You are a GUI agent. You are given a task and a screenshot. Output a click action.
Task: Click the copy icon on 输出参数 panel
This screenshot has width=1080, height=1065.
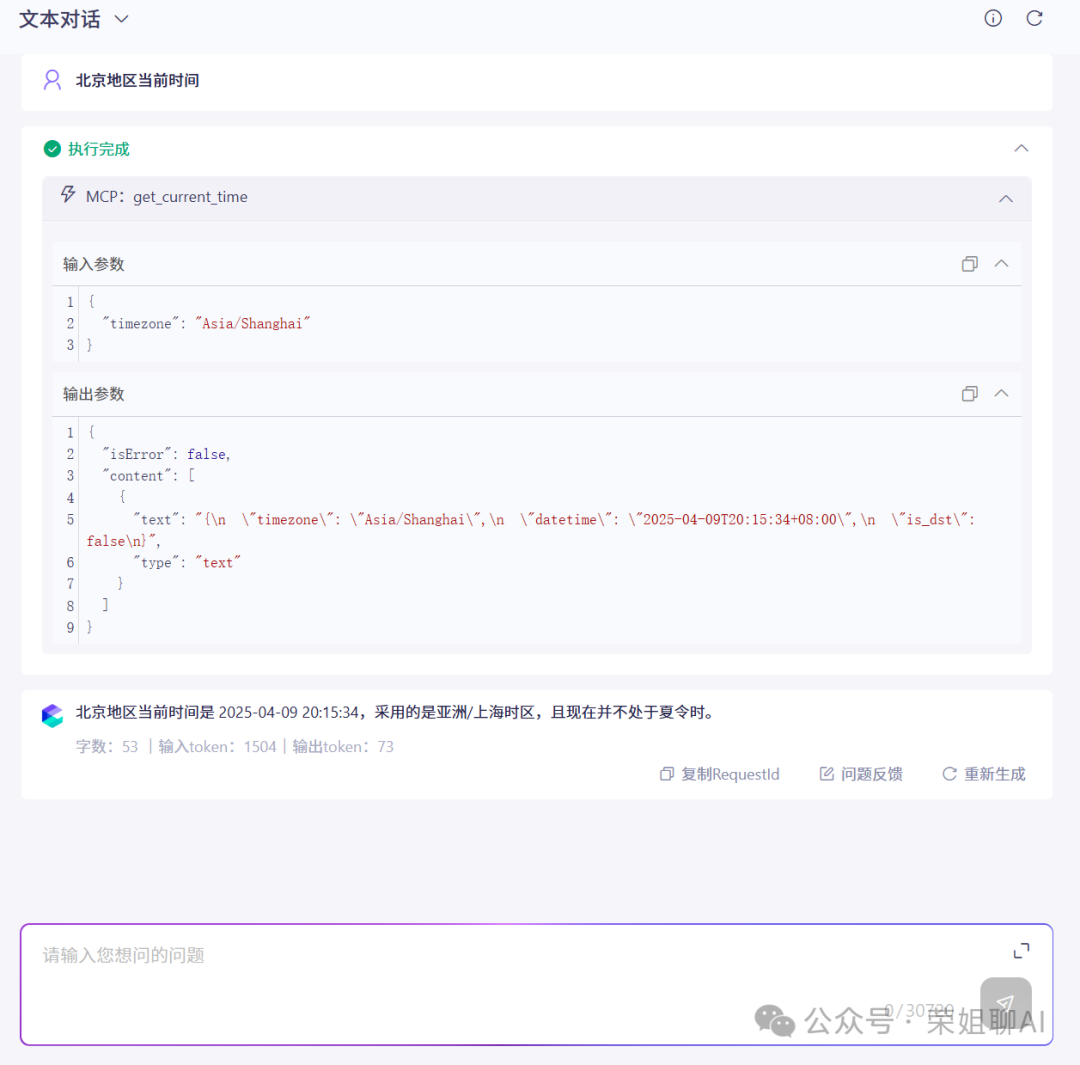click(969, 393)
